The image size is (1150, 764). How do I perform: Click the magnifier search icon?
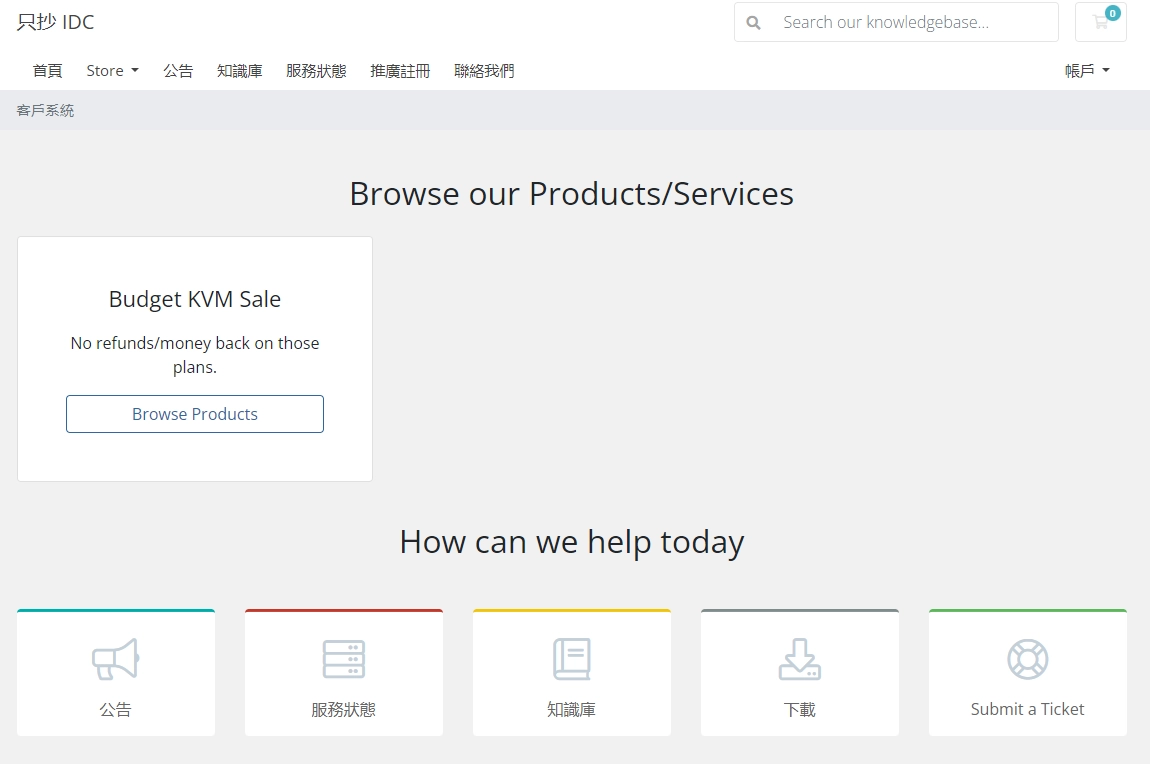click(x=754, y=22)
